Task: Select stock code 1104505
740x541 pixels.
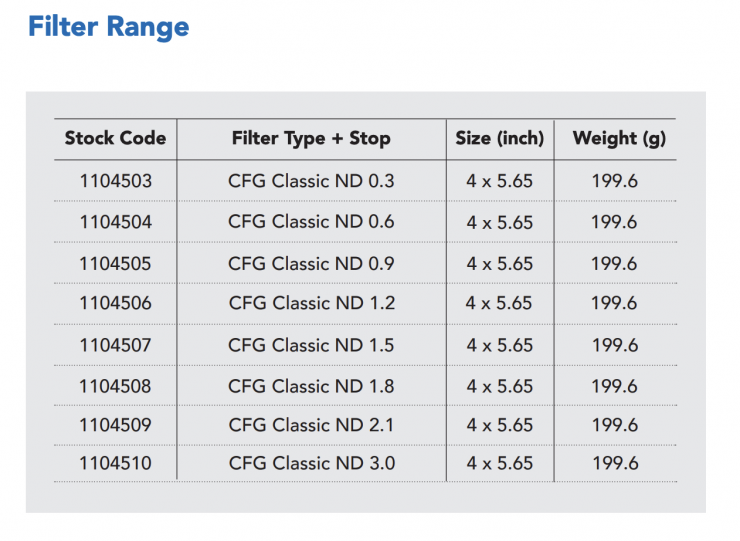Action: click(x=115, y=264)
